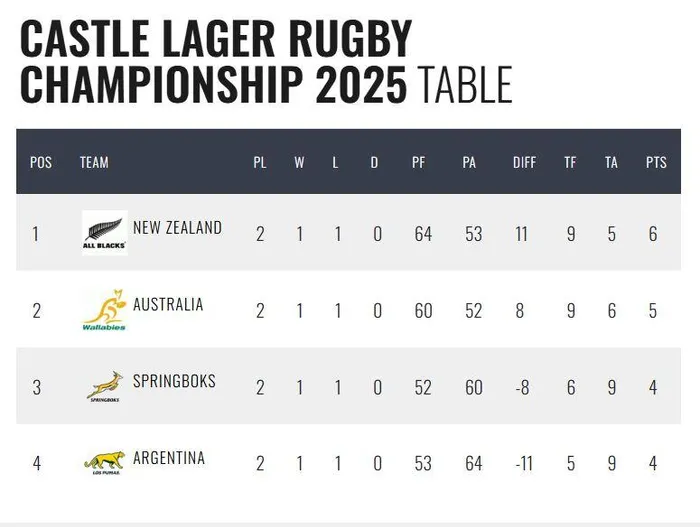700x527 pixels.
Task: Click the Wallabies logo
Action: point(104,310)
